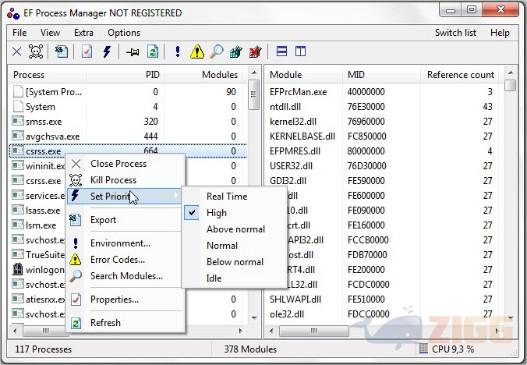The image size is (527, 365).
Task: Click the vertical split layout toolbar icon
Action: [x=300, y=51]
